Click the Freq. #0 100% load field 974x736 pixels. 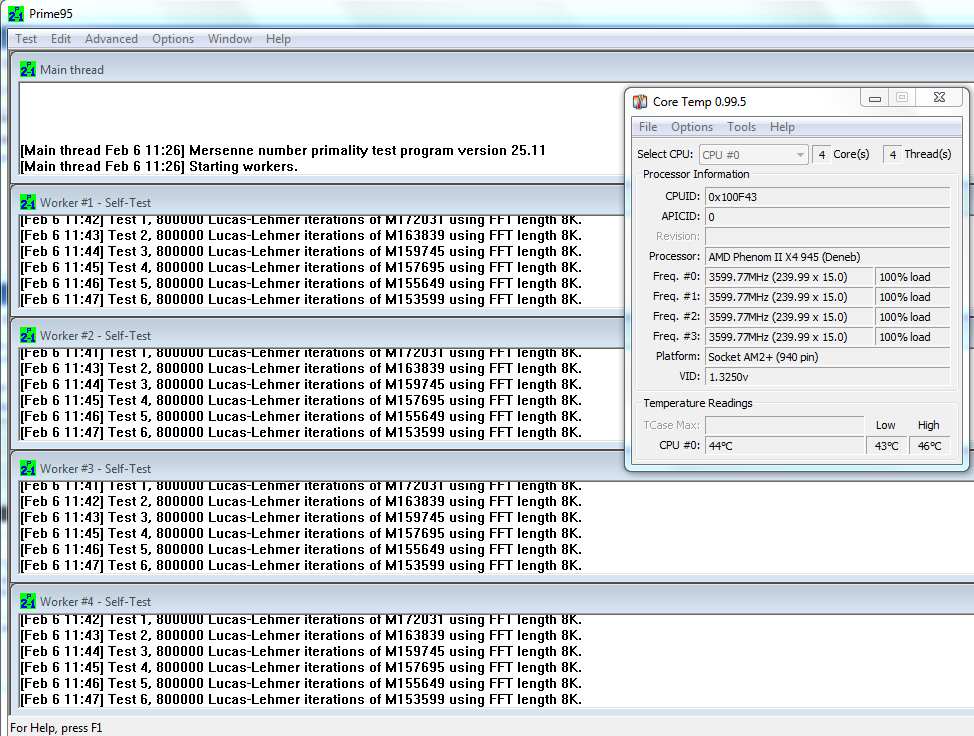click(913, 277)
